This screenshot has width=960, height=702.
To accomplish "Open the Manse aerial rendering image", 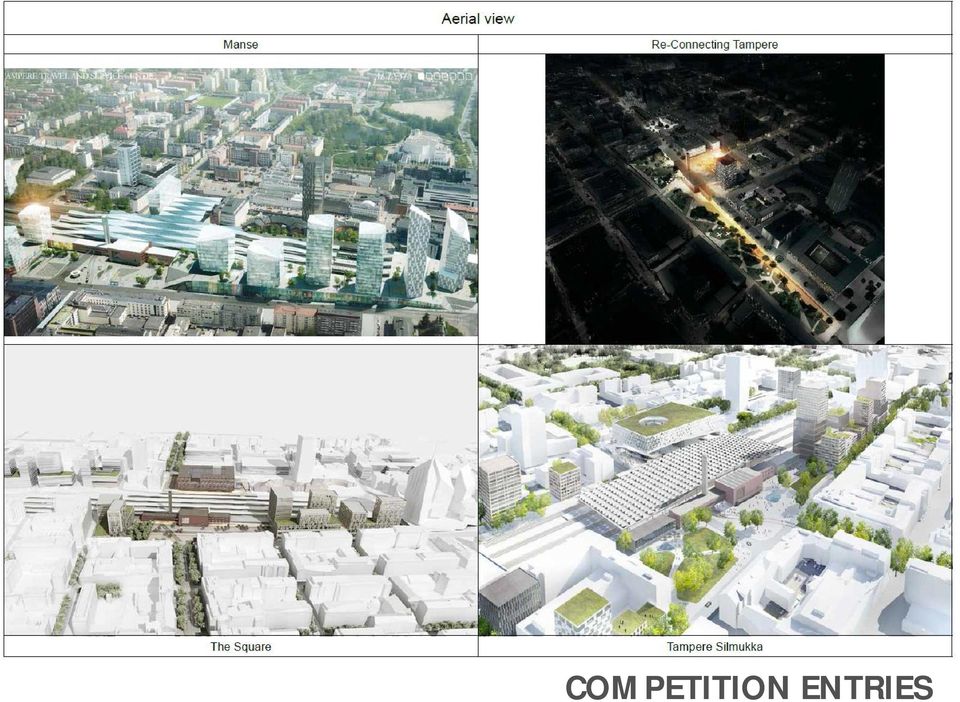I will pos(241,202).
